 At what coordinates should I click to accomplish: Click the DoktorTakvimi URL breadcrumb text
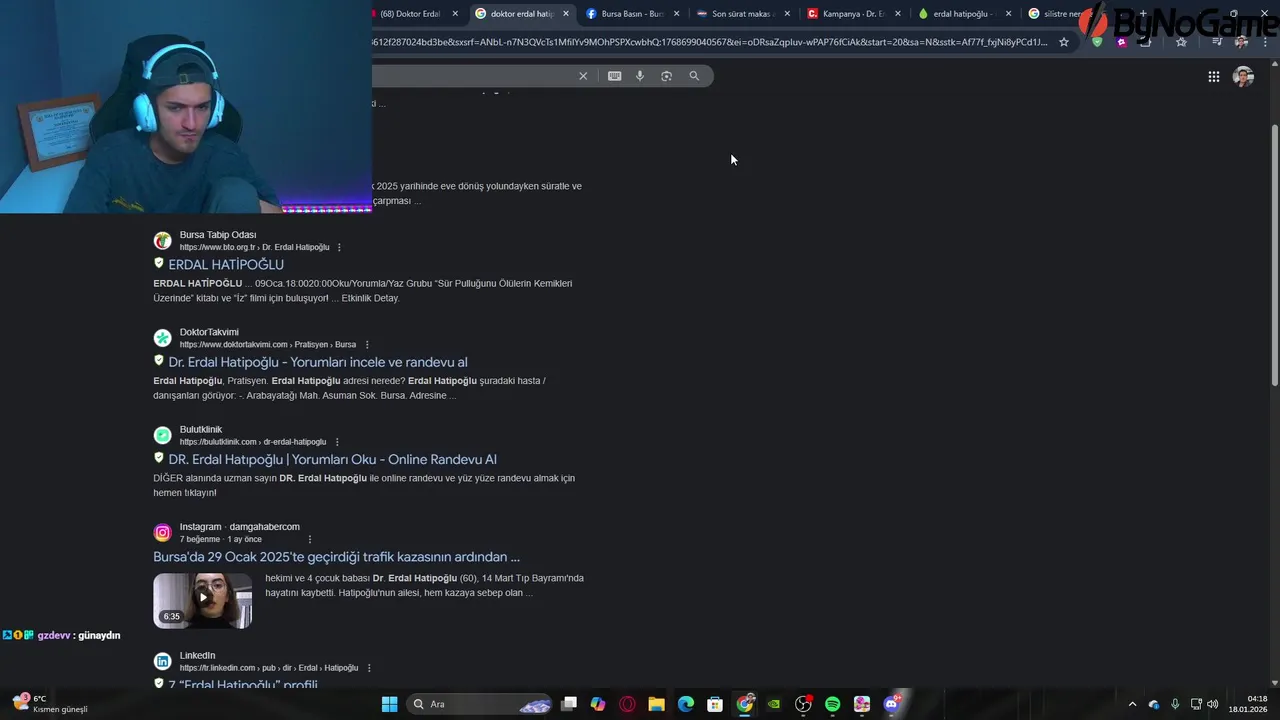point(268,345)
